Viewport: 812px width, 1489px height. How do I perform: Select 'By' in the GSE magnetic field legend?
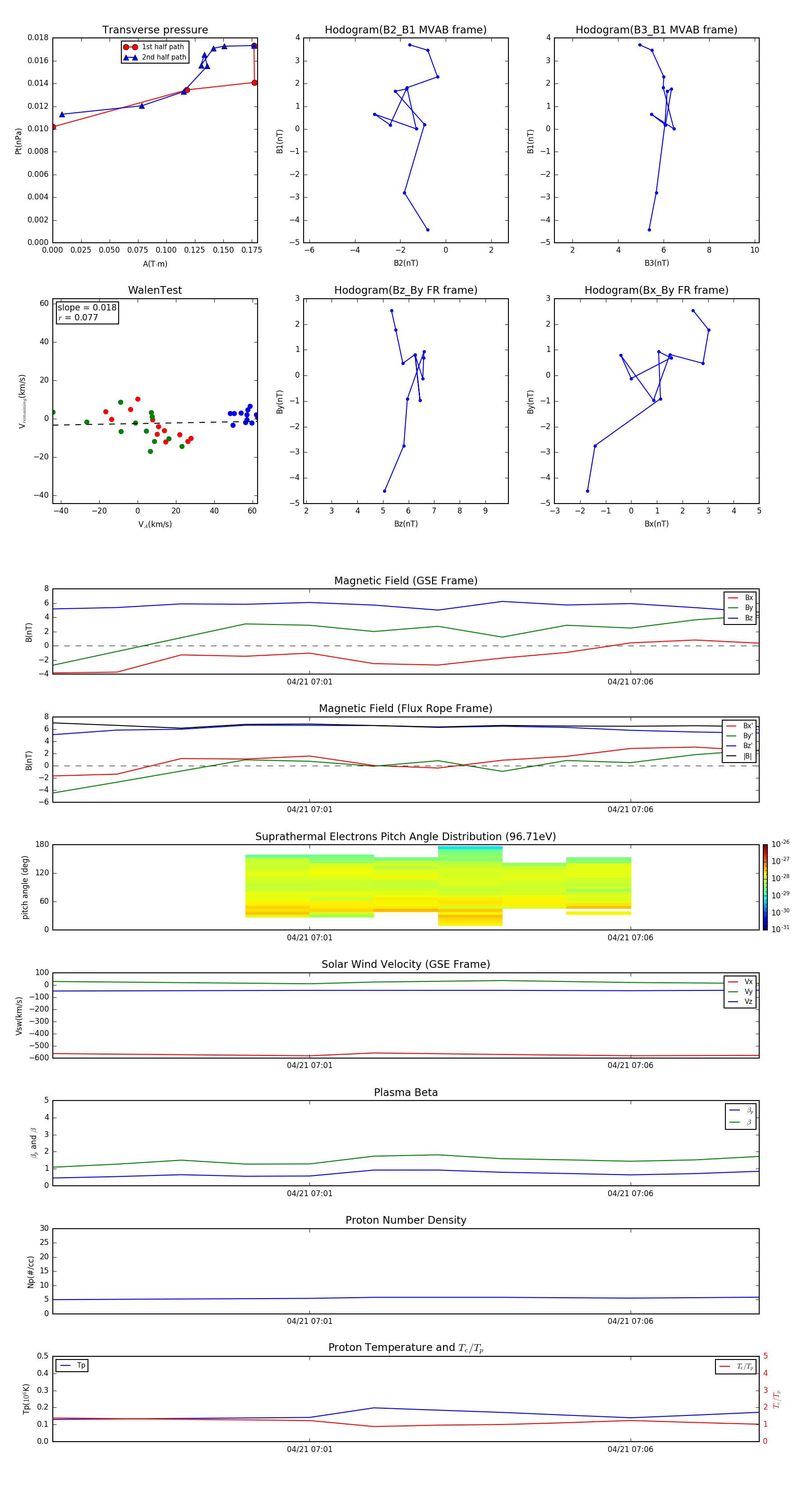740,607
